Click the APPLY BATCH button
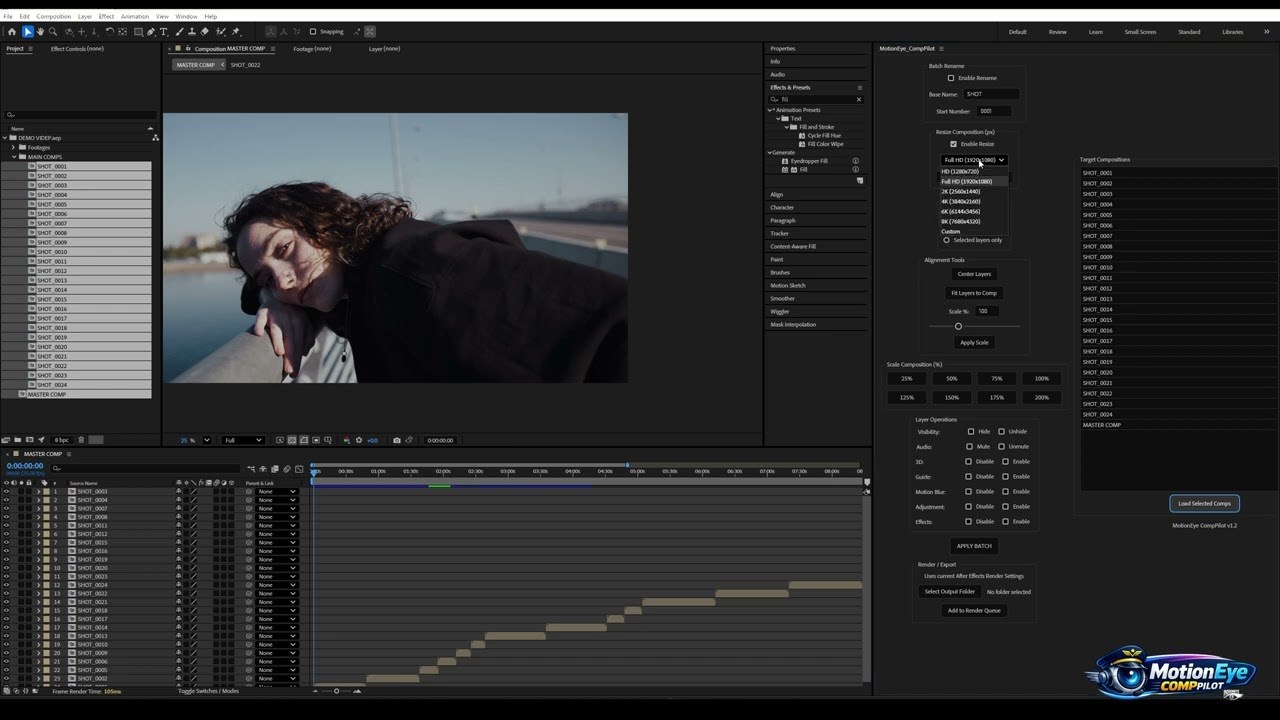Viewport: 1280px width, 720px height. 974,546
